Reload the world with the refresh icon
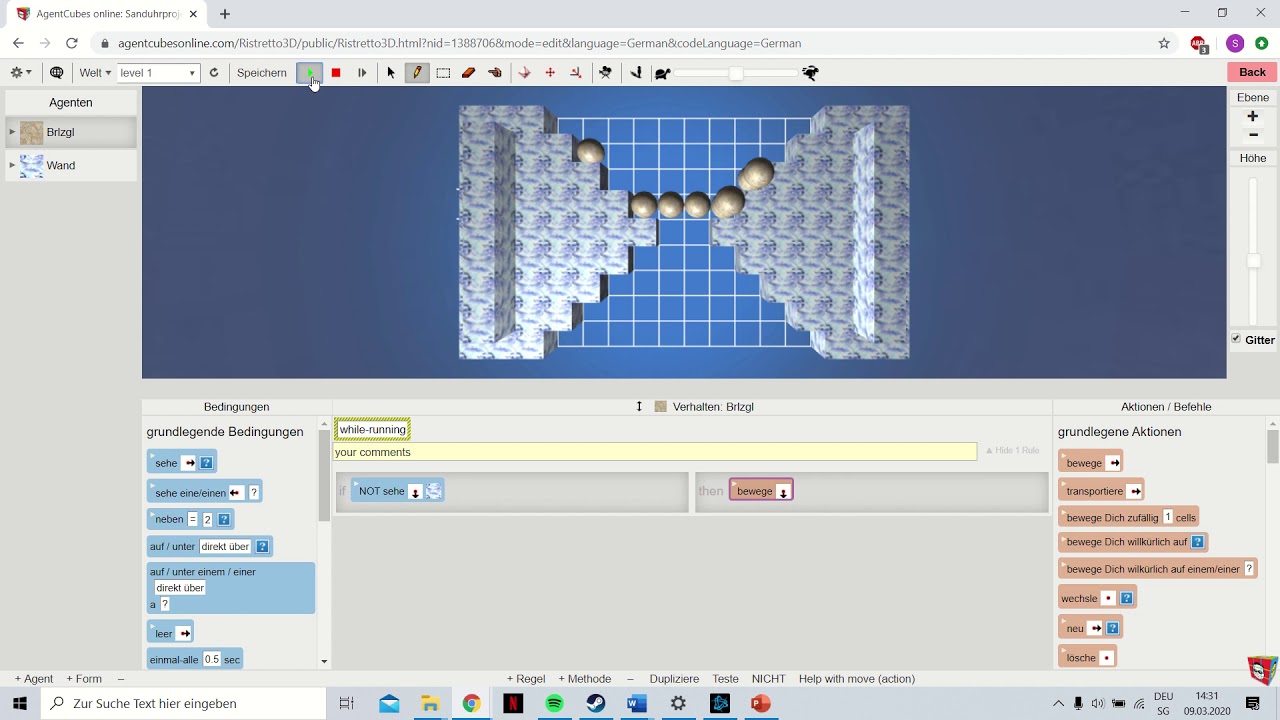 214,72
